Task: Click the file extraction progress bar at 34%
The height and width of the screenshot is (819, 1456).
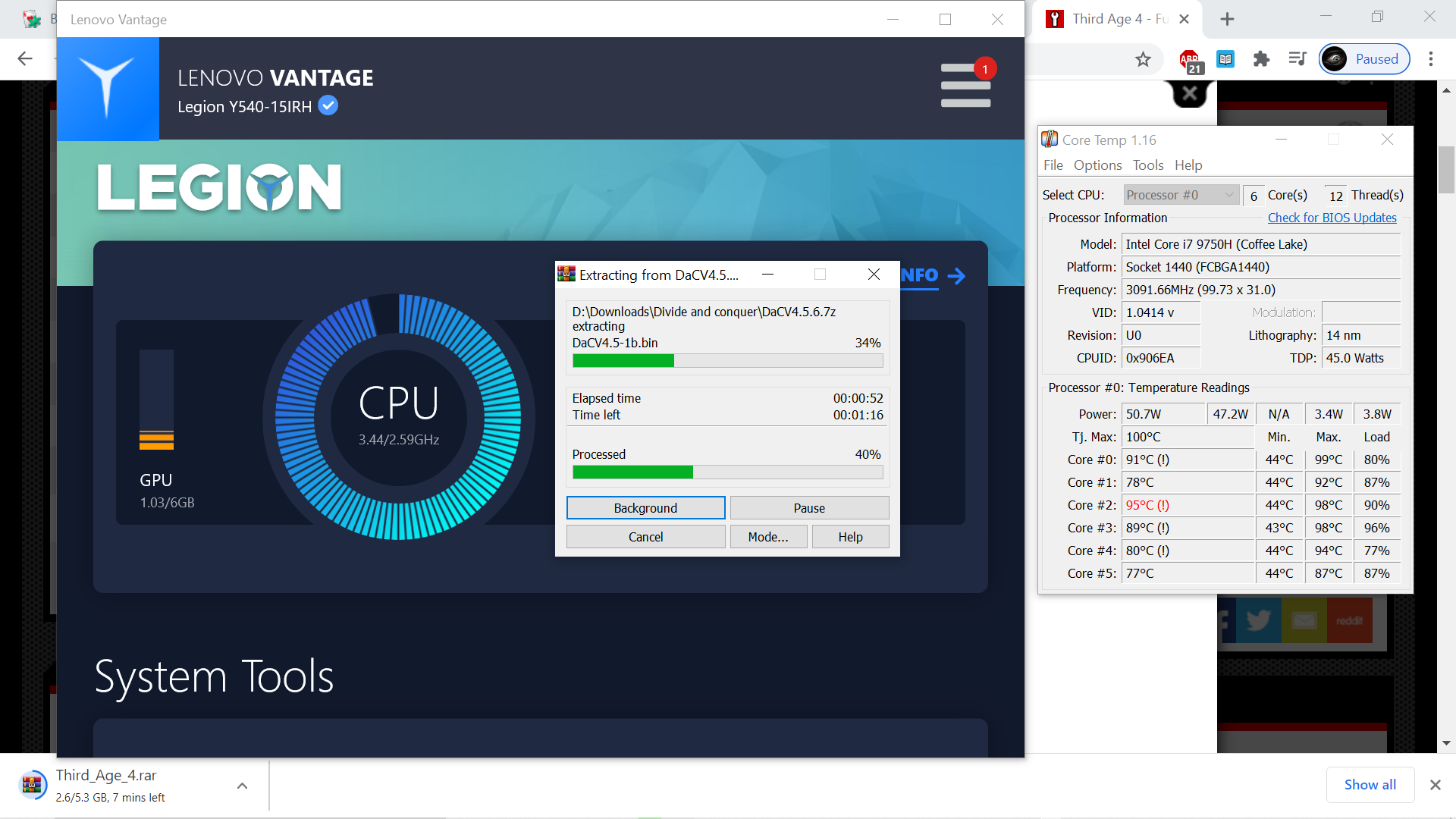Action: (x=727, y=361)
